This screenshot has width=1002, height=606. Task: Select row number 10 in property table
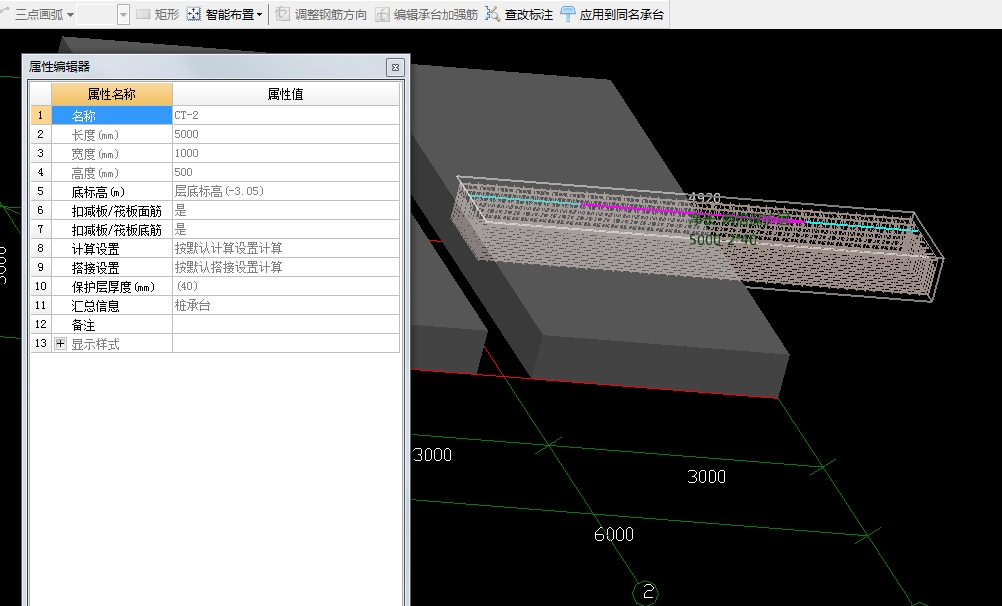(x=41, y=286)
